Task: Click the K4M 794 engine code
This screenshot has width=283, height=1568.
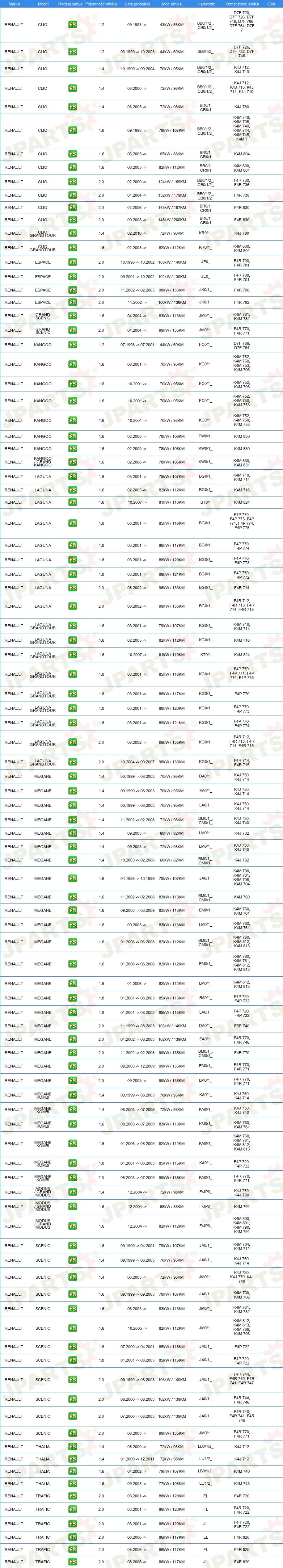Action: [x=242, y=1207]
